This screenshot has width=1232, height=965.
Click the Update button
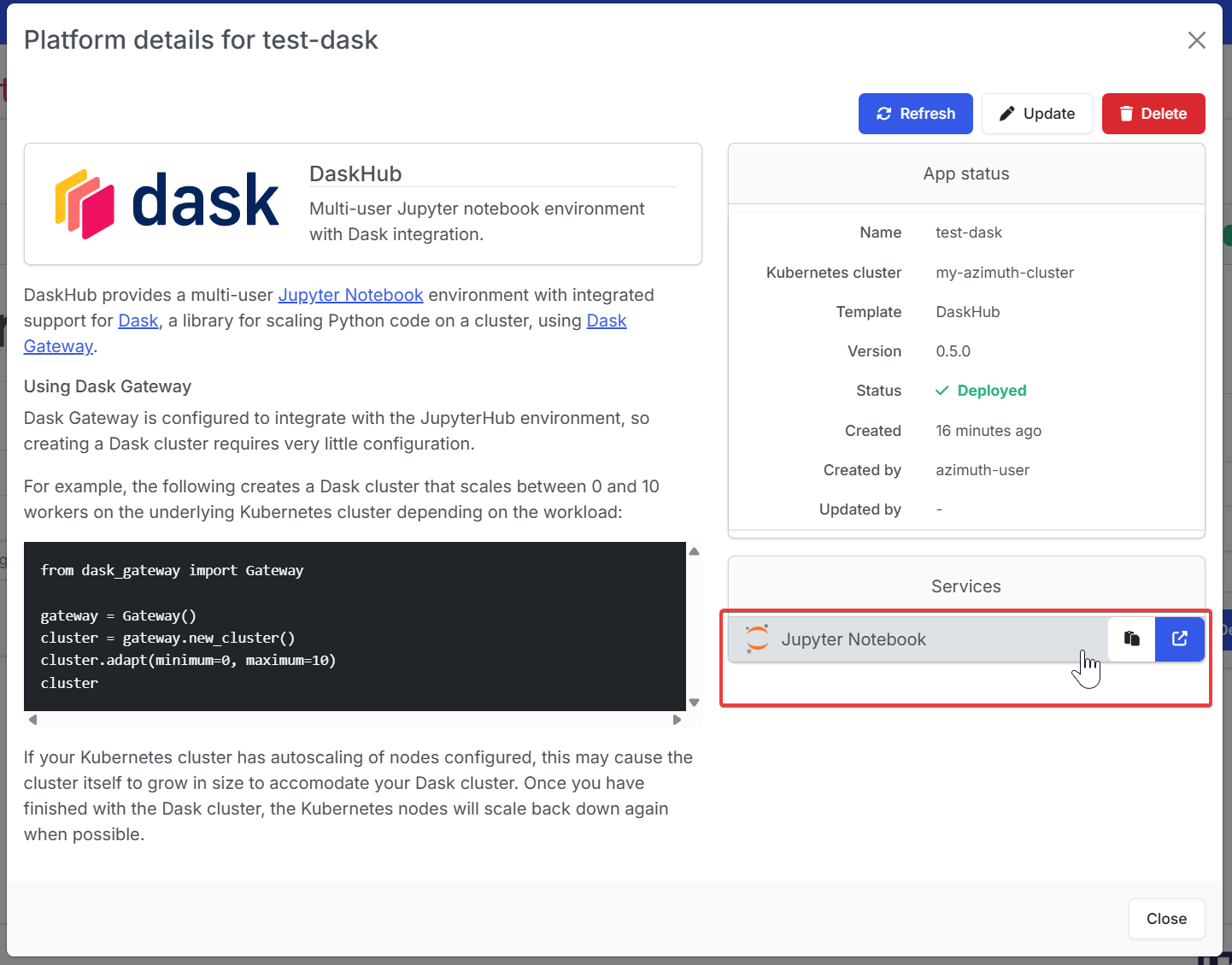[x=1037, y=114]
